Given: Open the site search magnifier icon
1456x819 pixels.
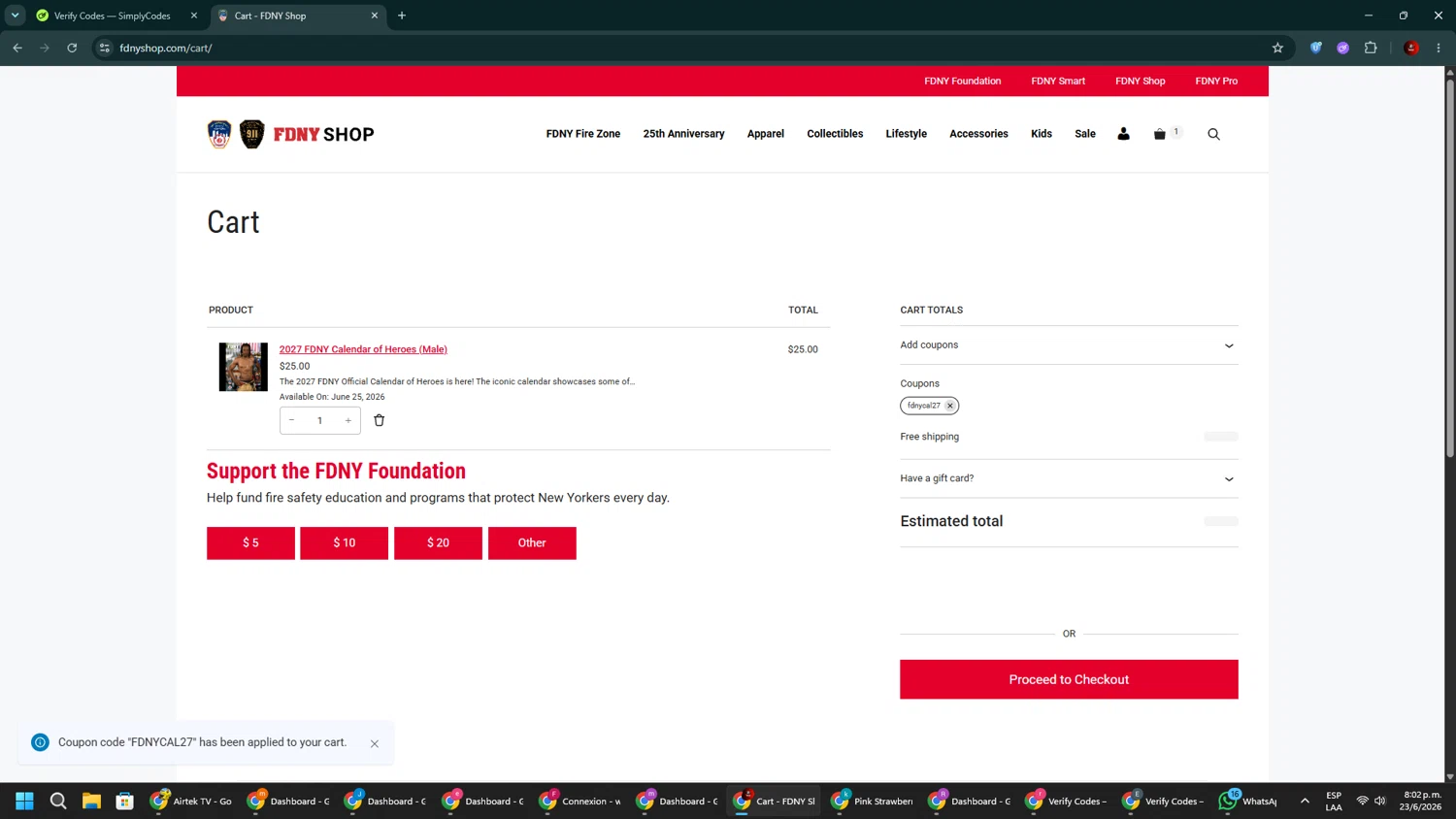Looking at the screenshot, I should [x=1213, y=134].
